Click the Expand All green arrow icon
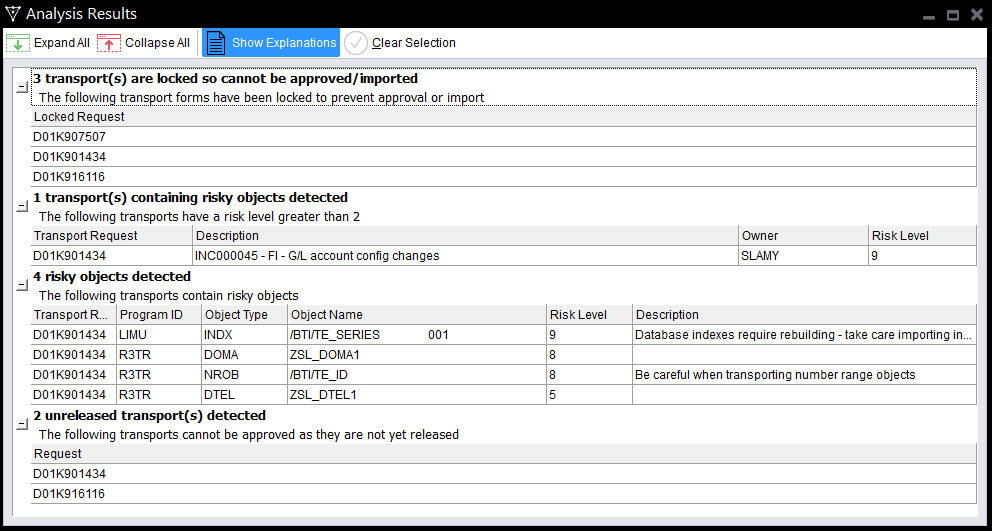 click(18, 43)
